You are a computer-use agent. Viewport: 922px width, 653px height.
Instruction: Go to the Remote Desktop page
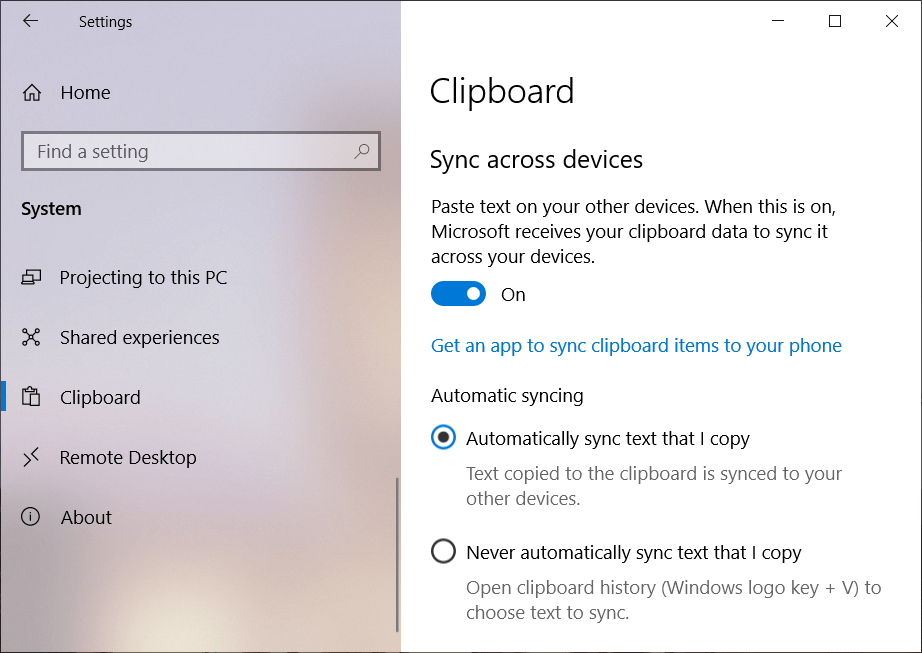pyautogui.click(x=128, y=457)
